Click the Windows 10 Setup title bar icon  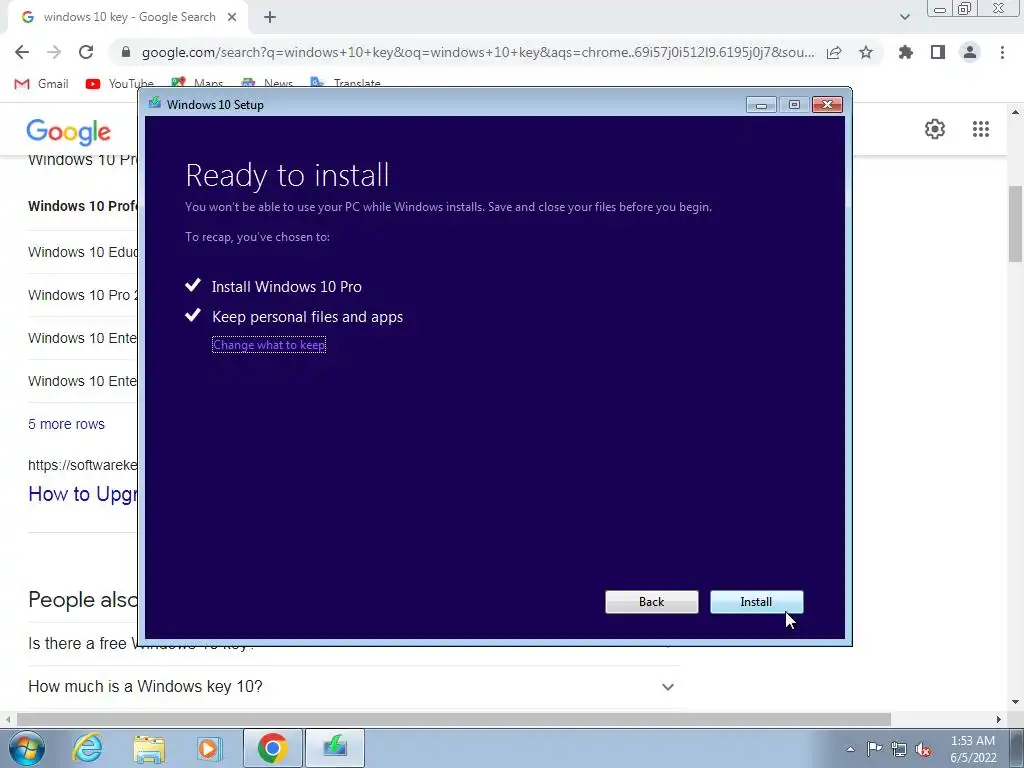tap(155, 103)
